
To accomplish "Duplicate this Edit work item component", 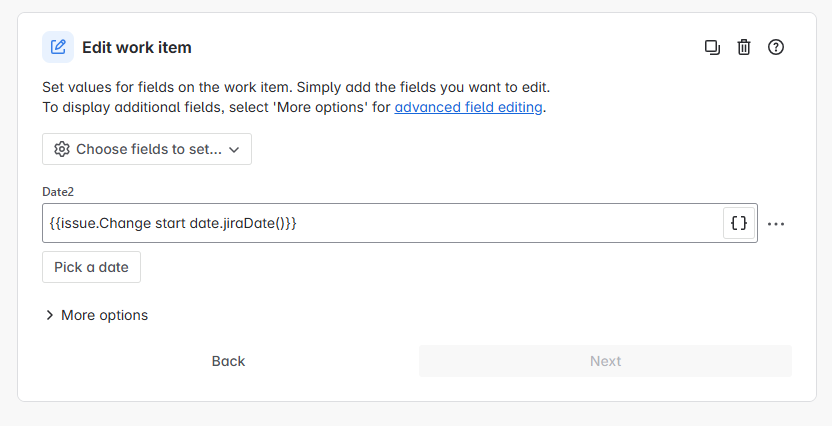I will tap(712, 47).
